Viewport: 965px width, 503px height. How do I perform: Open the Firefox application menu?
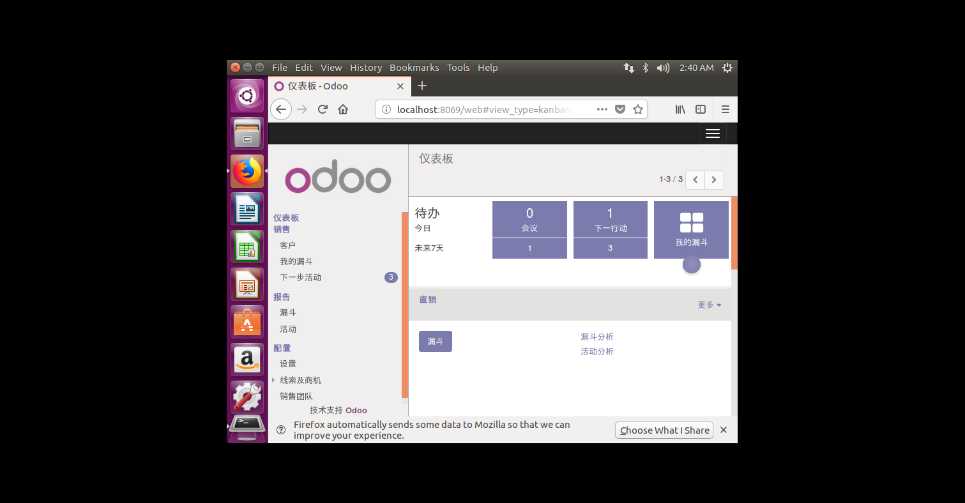point(725,109)
